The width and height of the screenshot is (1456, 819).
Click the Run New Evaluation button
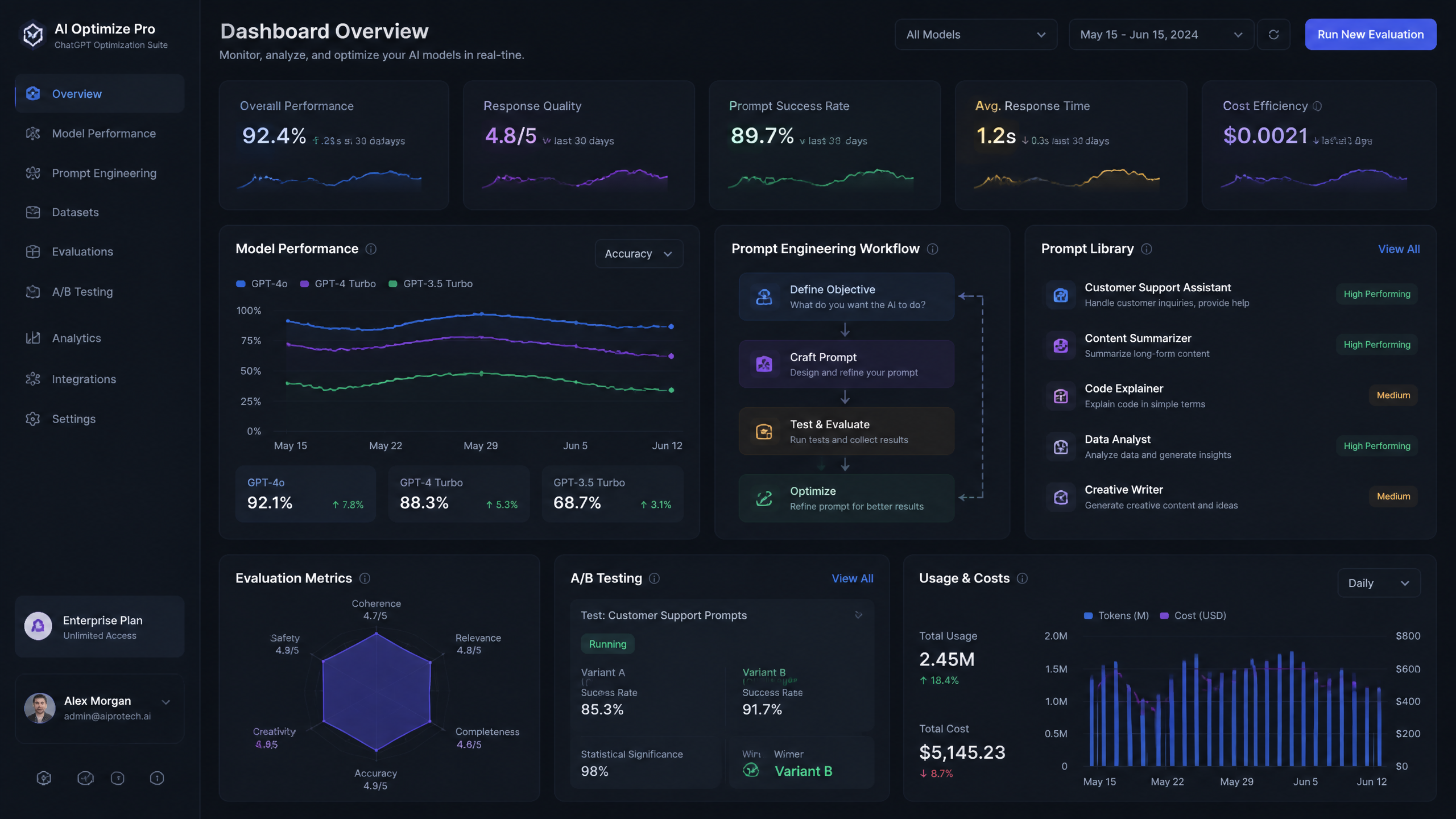(x=1370, y=35)
